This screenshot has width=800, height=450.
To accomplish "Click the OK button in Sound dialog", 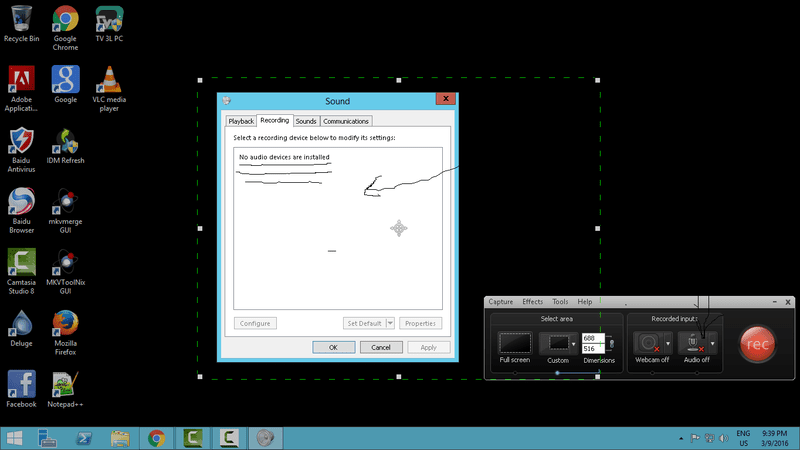I will pyautogui.click(x=333, y=347).
